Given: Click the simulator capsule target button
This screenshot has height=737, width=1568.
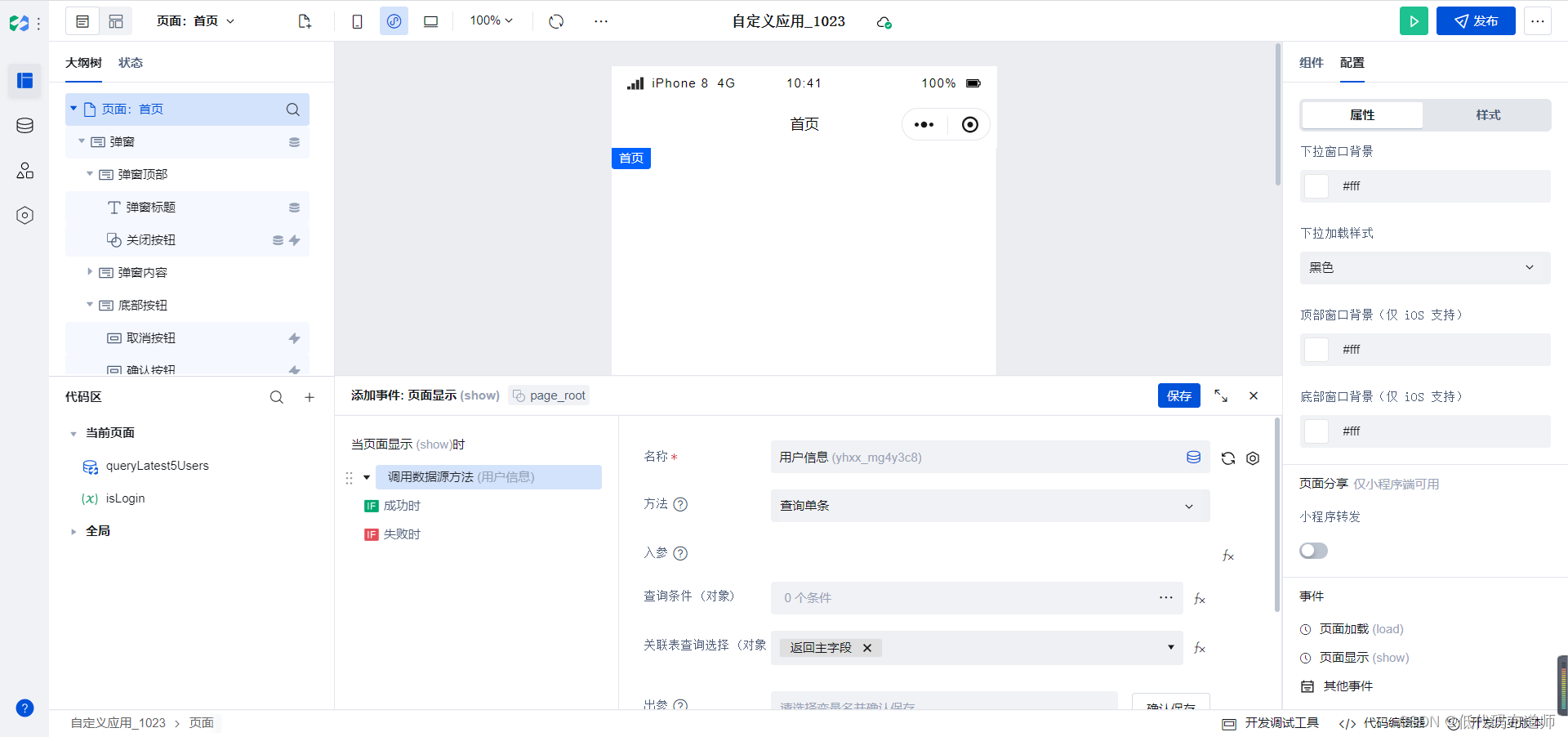Looking at the screenshot, I should pyautogui.click(x=969, y=125).
